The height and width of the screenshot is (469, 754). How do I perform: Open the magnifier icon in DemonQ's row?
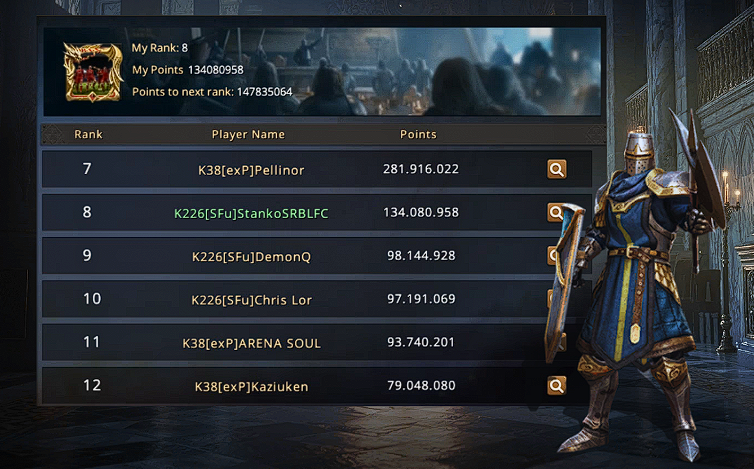[552, 255]
